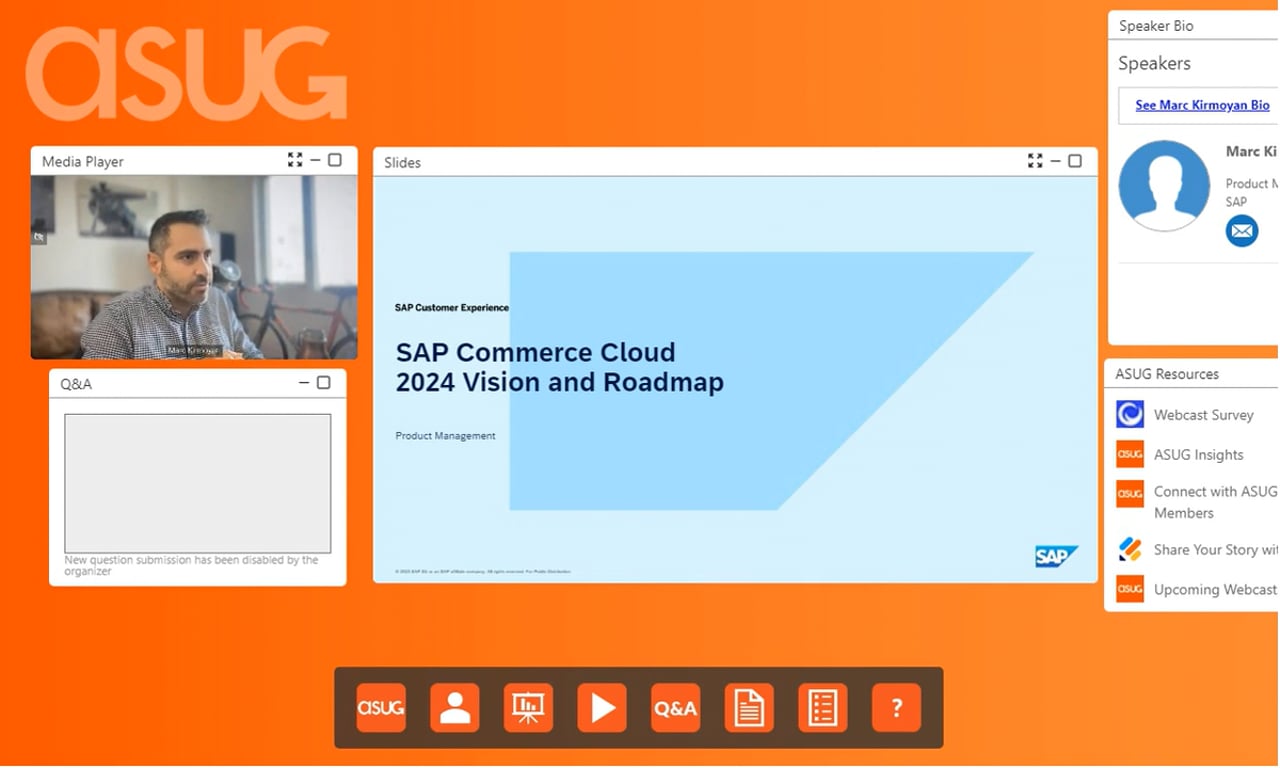
Task: Open Help question mark dock icon
Action: tap(897, 708)
